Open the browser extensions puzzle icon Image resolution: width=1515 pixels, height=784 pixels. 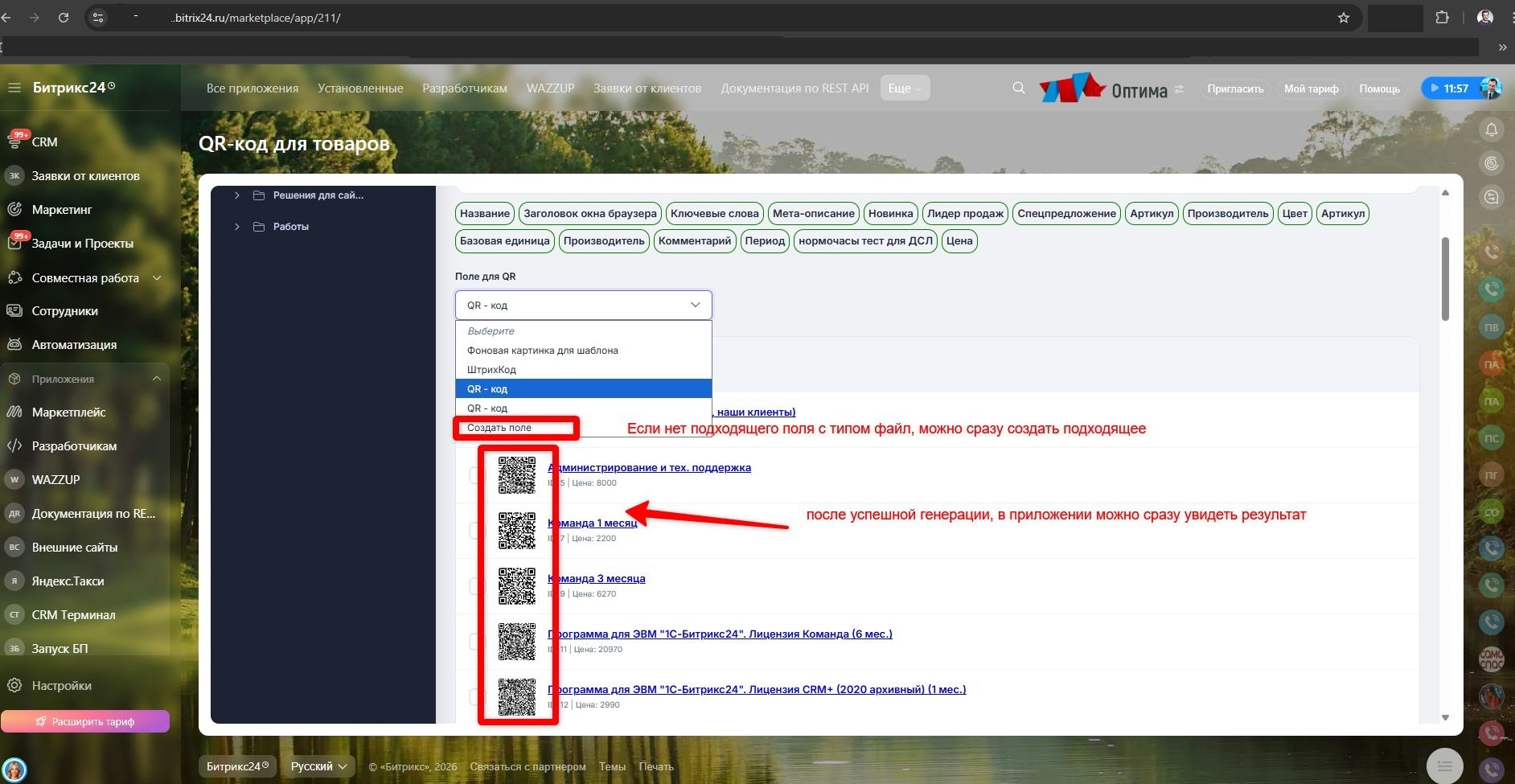(x=1442, y=18)
